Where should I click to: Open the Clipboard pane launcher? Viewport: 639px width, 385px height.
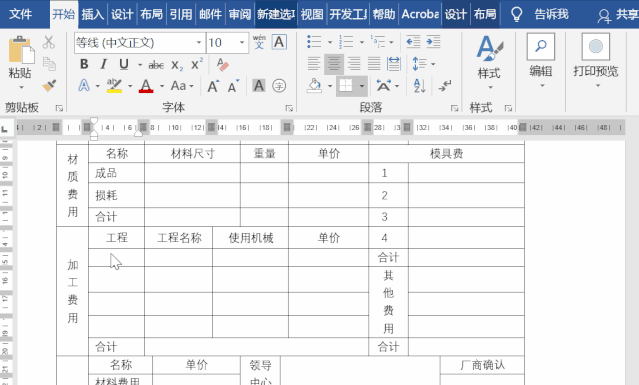(x=59, y=108)
